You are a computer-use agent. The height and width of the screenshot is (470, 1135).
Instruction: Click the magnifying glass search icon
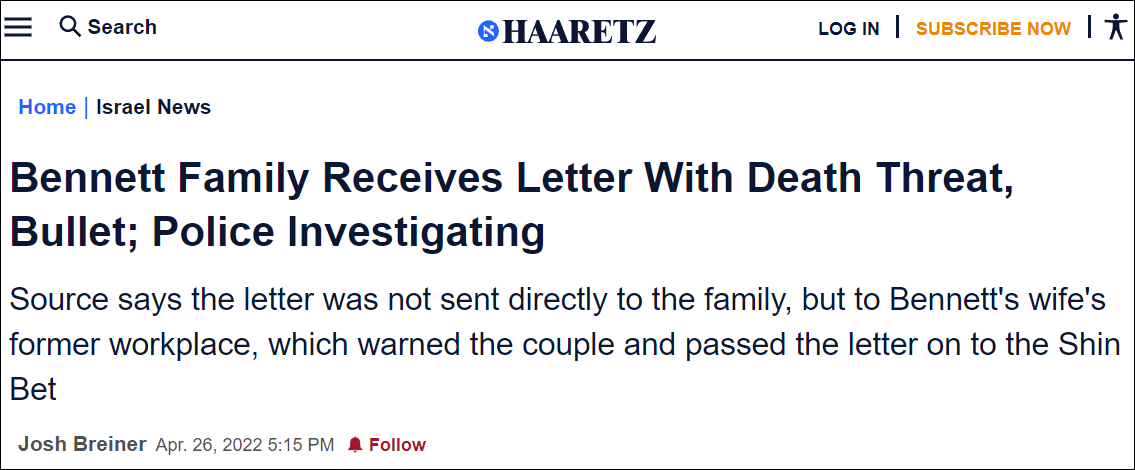(70, 27)
